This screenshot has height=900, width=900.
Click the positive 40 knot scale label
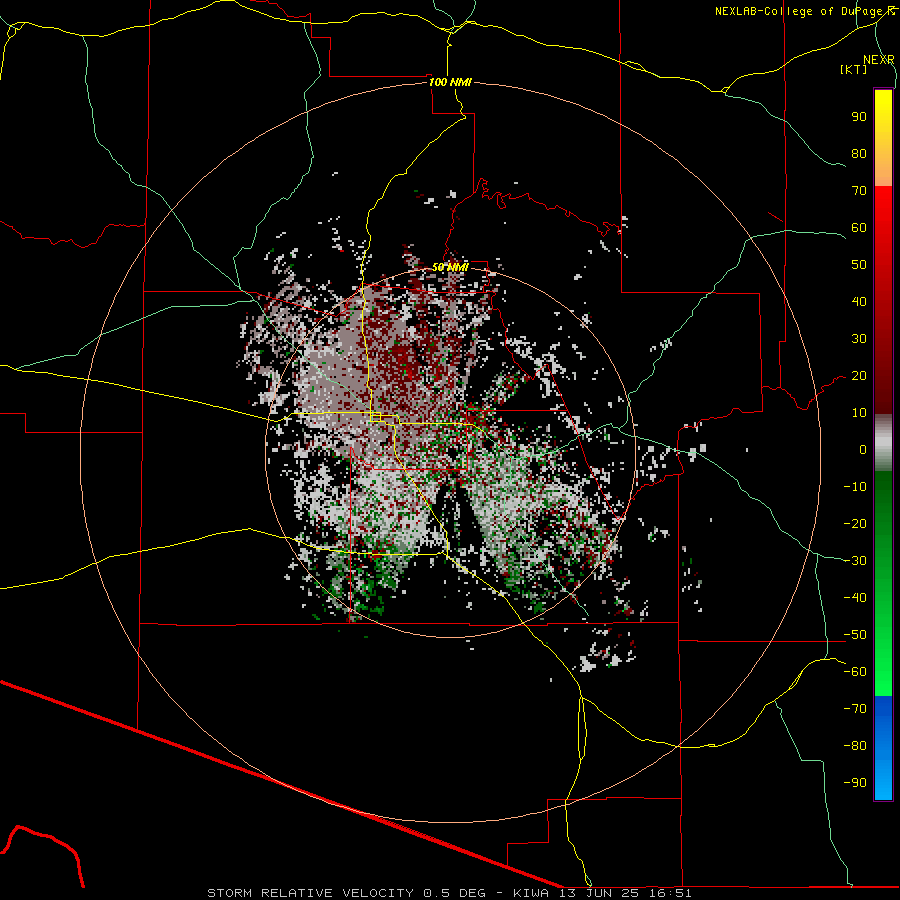[859, 301]
